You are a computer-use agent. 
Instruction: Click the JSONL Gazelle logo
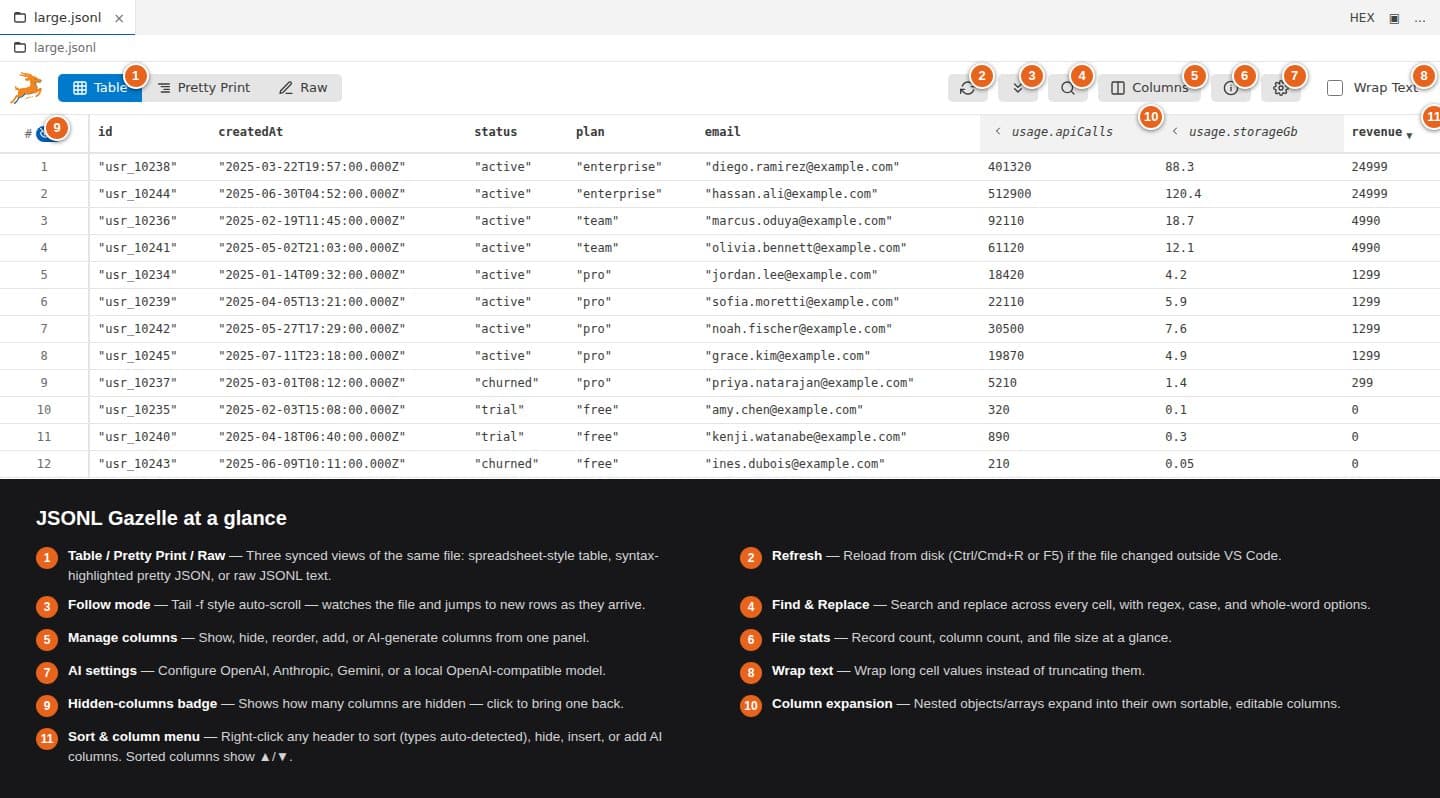click(27, 88)
